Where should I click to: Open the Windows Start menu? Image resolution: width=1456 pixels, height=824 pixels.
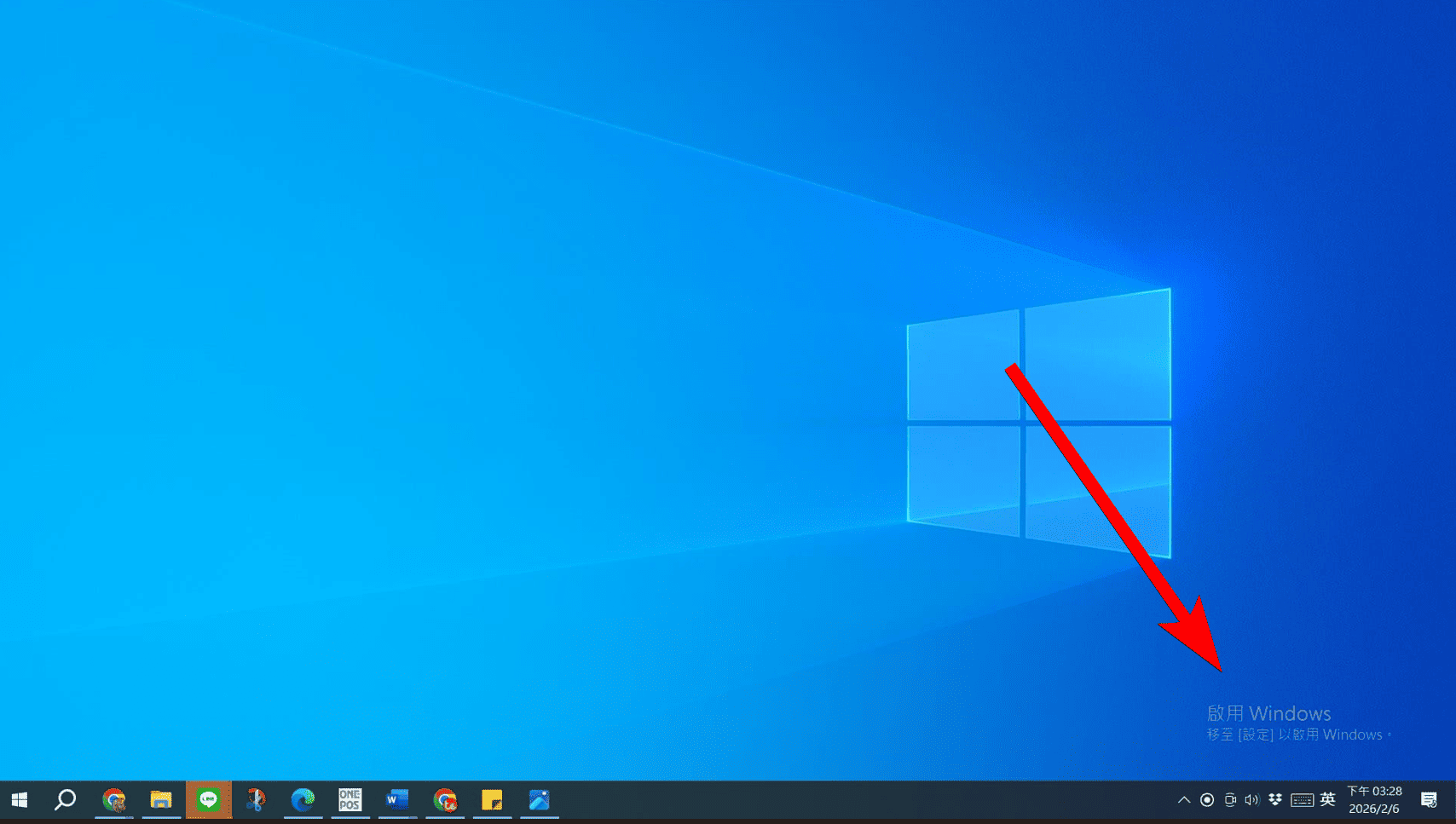tap(19, 800)
